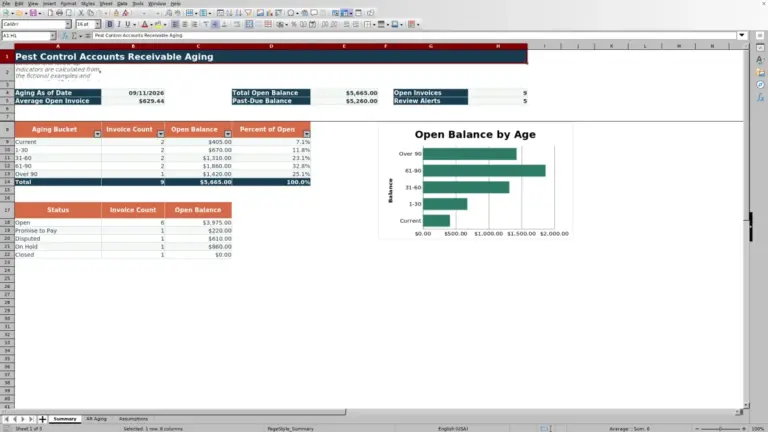The height and width of the screenshot is (432, 768).
Task: Click the AutoFilter funnel icon
Action: click(248, 13)
